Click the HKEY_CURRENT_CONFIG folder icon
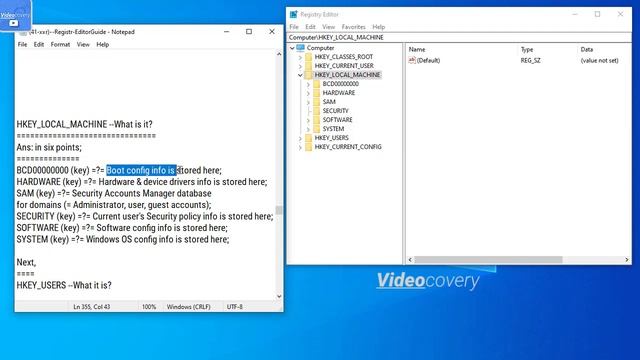 309,147
